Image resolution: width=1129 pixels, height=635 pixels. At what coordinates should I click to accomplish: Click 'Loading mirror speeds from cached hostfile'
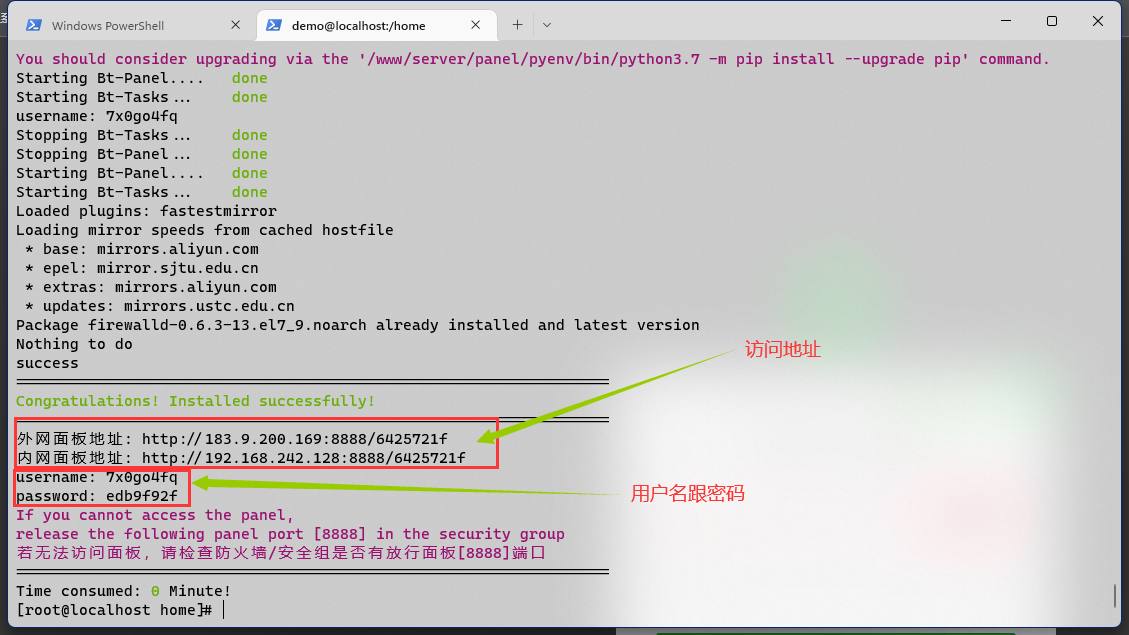point(204,230)
